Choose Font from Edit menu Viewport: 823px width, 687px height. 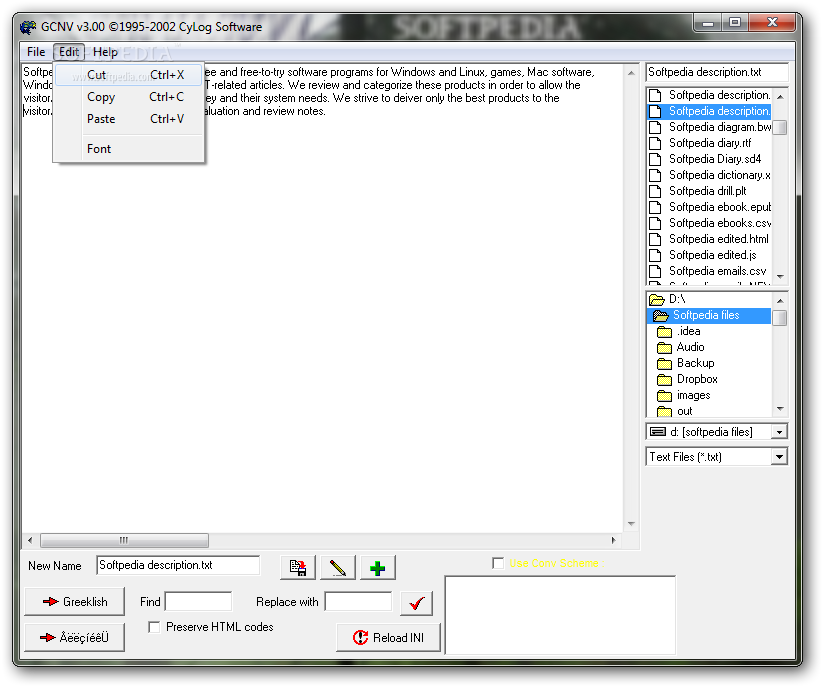[129, 149]
